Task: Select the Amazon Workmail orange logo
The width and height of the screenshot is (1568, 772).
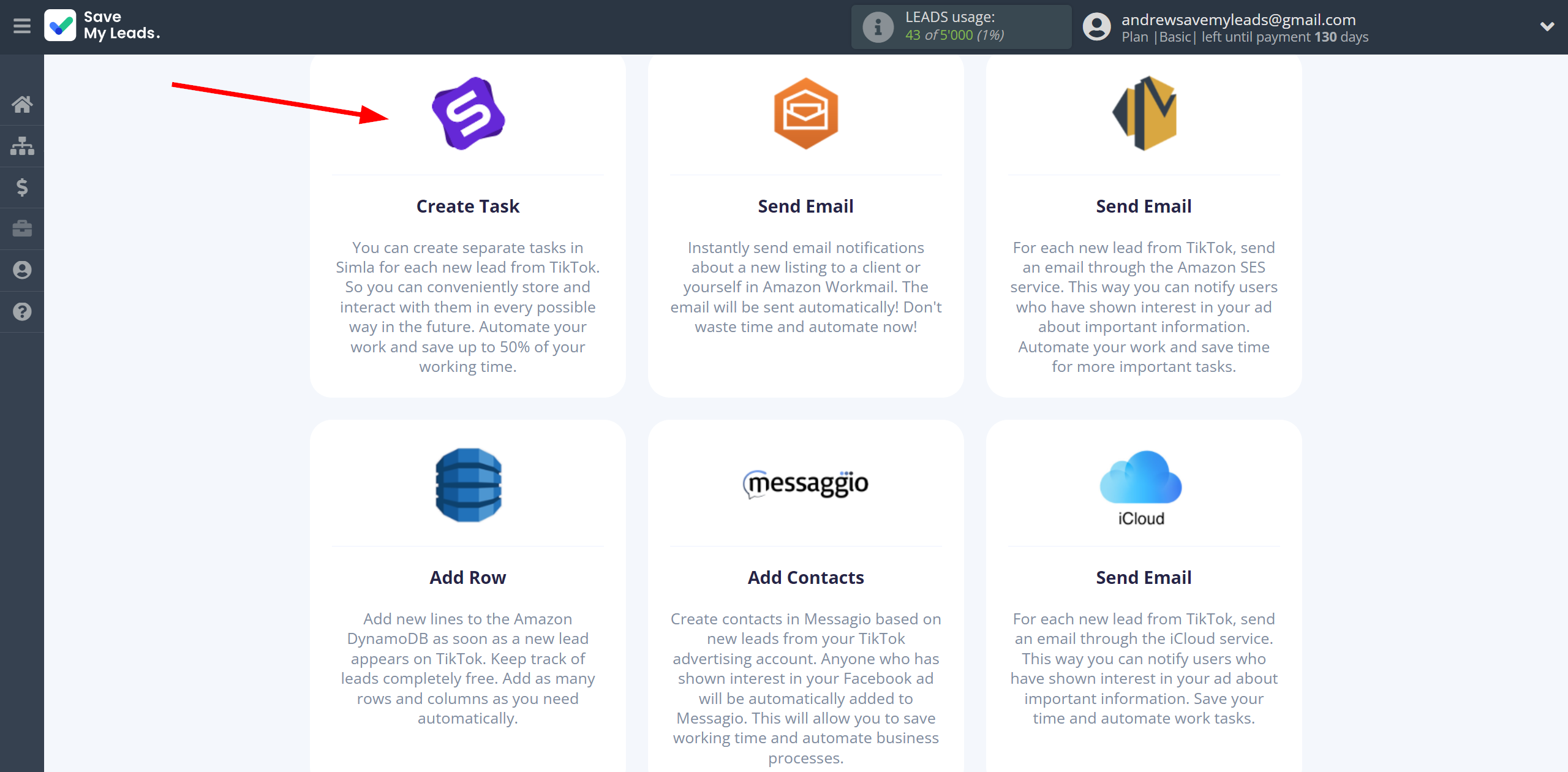Action: click(806, 113)
